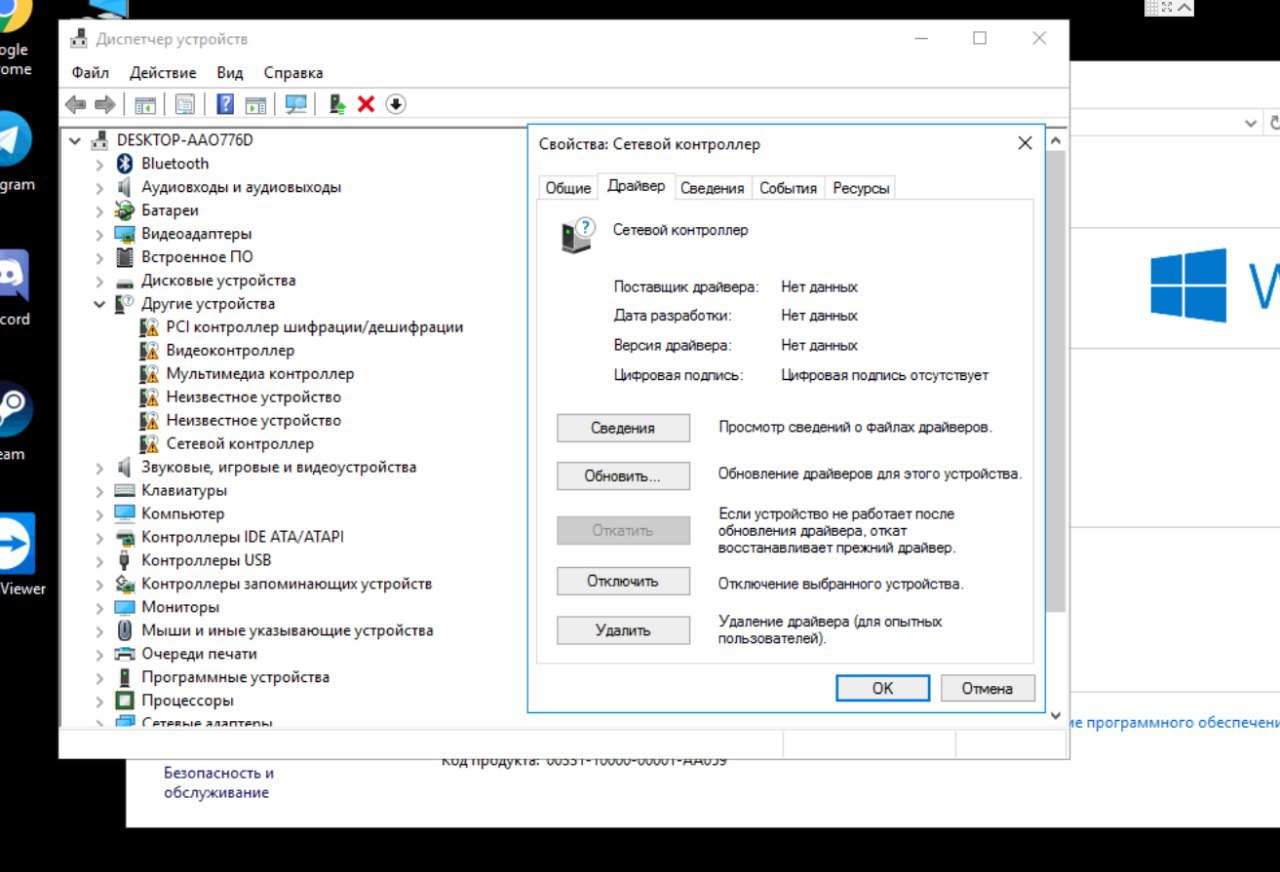Click the Отключить button

point(623,581)
